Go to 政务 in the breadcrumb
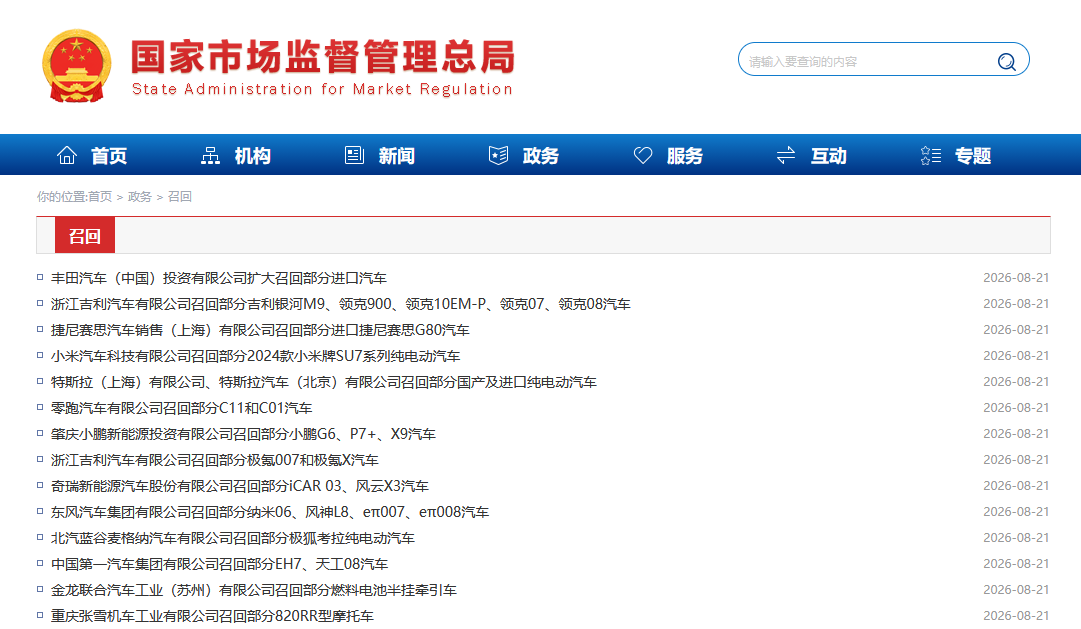Screen dimensions: 1081x629 (140, 197)
